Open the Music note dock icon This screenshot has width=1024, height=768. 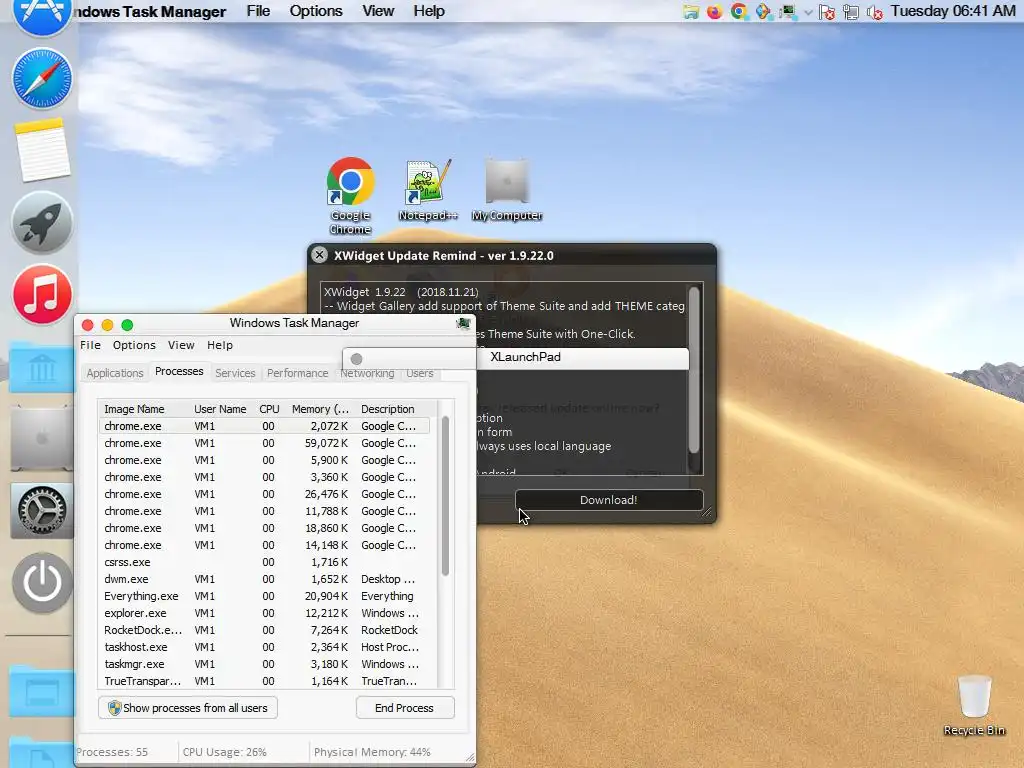pyautogui.click(x=42, y=295)
